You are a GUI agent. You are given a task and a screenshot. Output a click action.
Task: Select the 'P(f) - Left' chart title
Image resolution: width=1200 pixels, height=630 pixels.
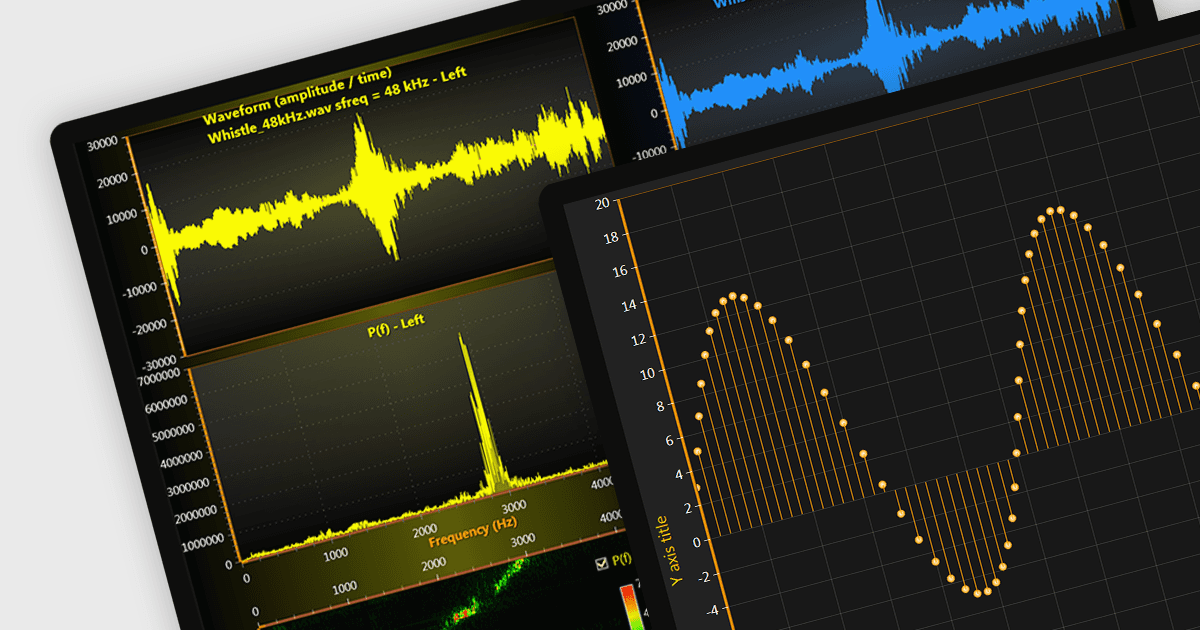tap(394, 328)
